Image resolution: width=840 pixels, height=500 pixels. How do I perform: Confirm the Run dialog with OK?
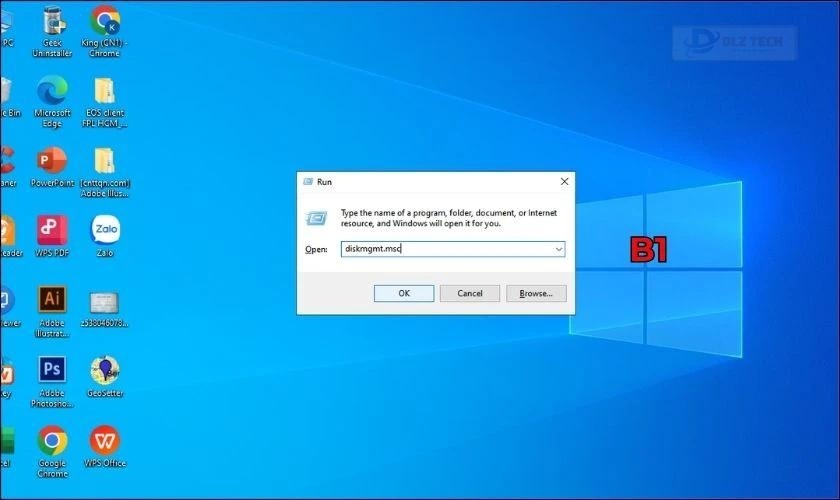coord(404,293)
